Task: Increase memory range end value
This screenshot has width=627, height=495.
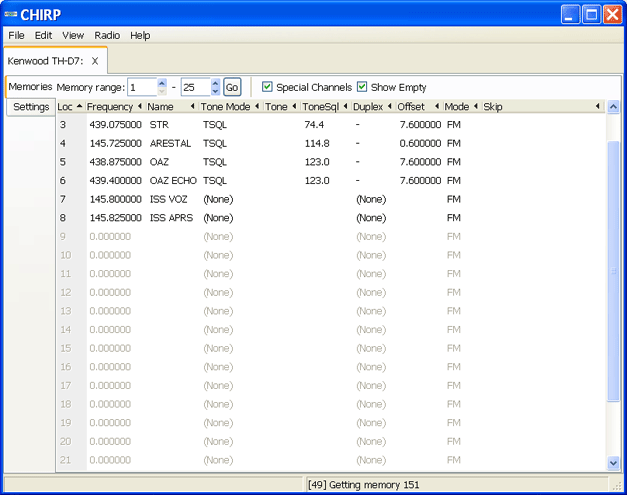Action: tap(215, 83)
